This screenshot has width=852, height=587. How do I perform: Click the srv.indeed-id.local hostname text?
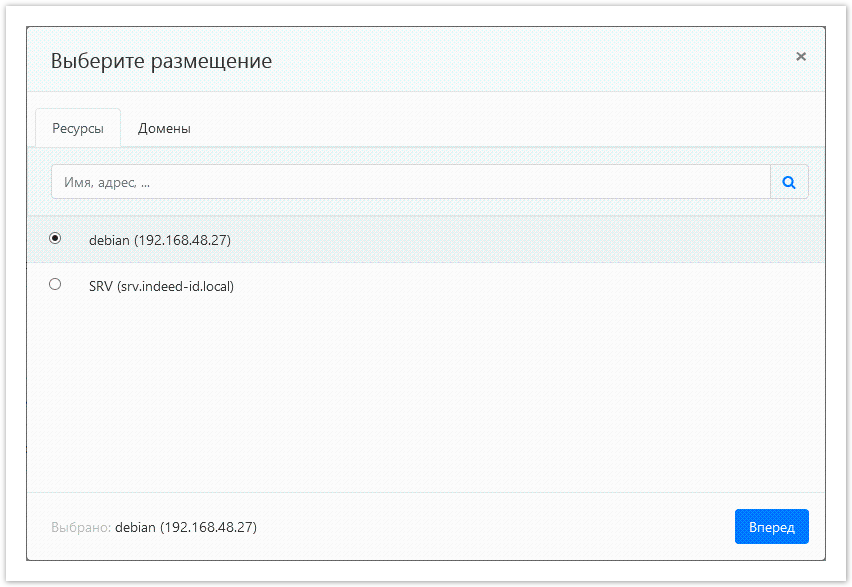(x=175, y=287)
